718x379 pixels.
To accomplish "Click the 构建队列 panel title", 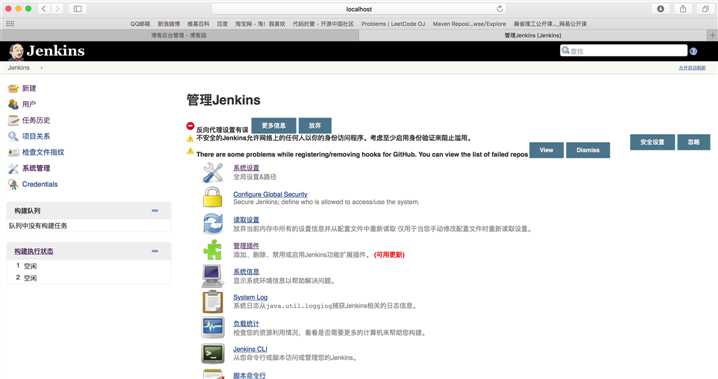I will click(27, 211).
